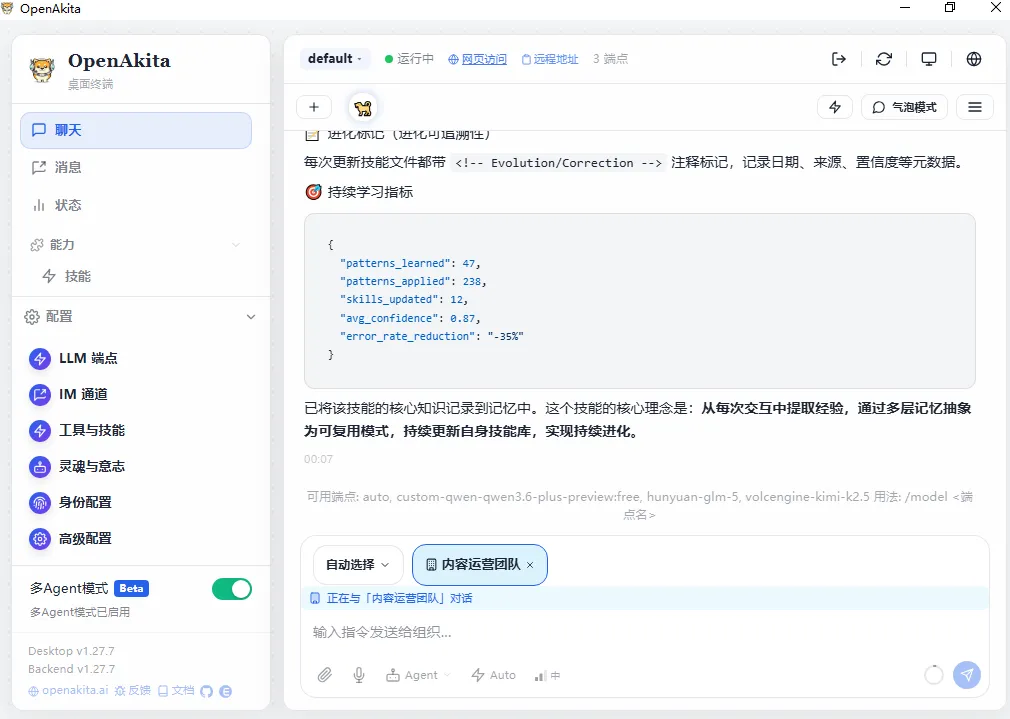The image size is (1010, 719).
Task: Open the 文档 documentation link
Action: click(176, 691)
